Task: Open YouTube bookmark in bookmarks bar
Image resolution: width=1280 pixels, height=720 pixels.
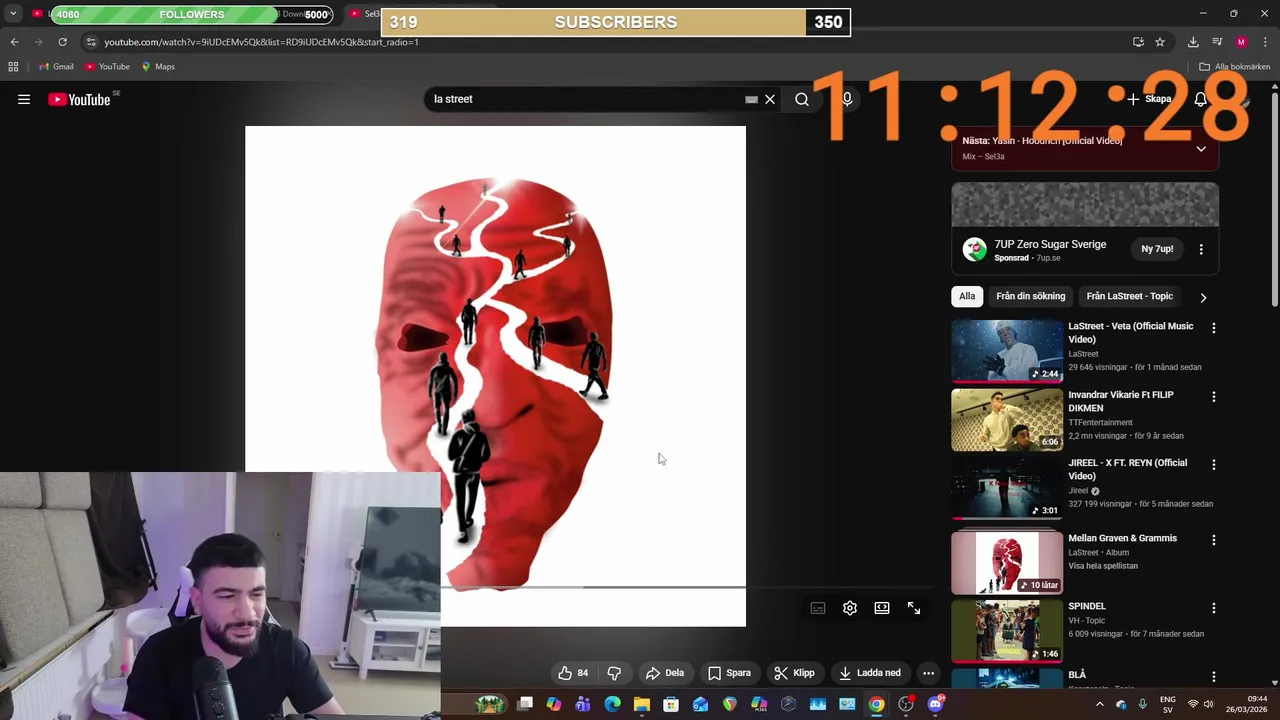Action: coord(107,67)
